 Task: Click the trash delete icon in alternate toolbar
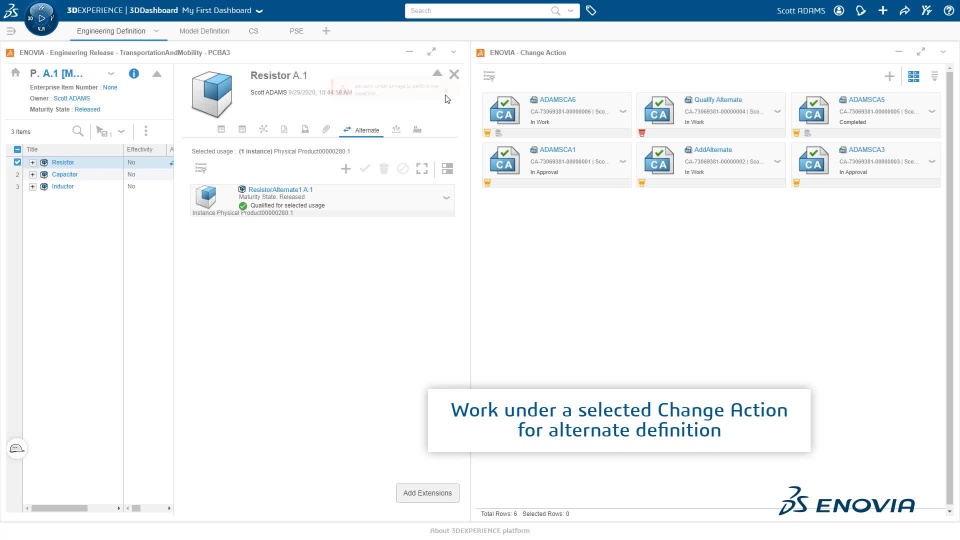(384, 168)
